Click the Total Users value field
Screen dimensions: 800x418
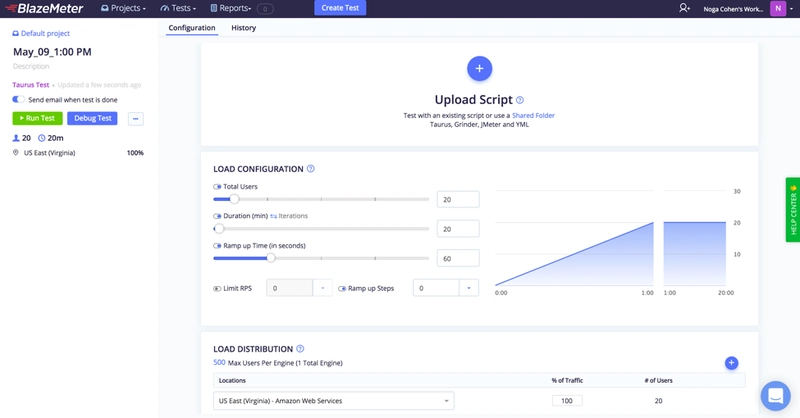point(458,200)
